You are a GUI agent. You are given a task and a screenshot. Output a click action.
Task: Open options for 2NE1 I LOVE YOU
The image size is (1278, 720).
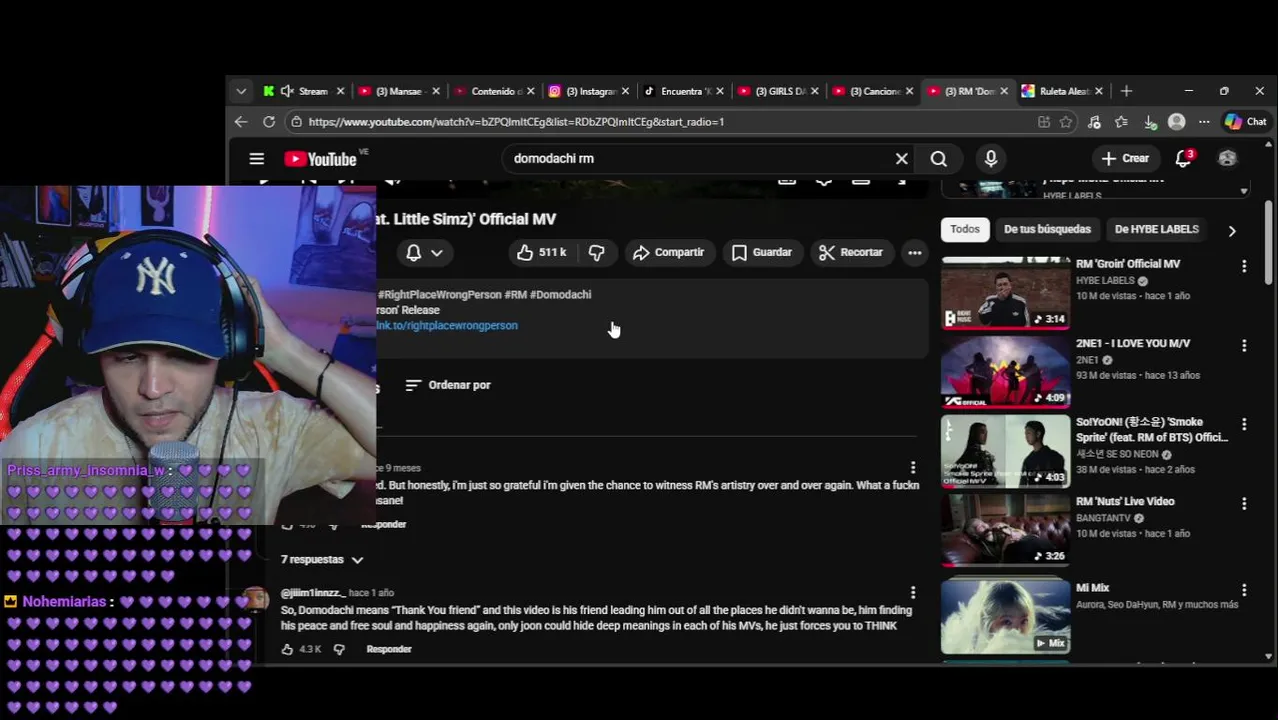coord(1244,345)
